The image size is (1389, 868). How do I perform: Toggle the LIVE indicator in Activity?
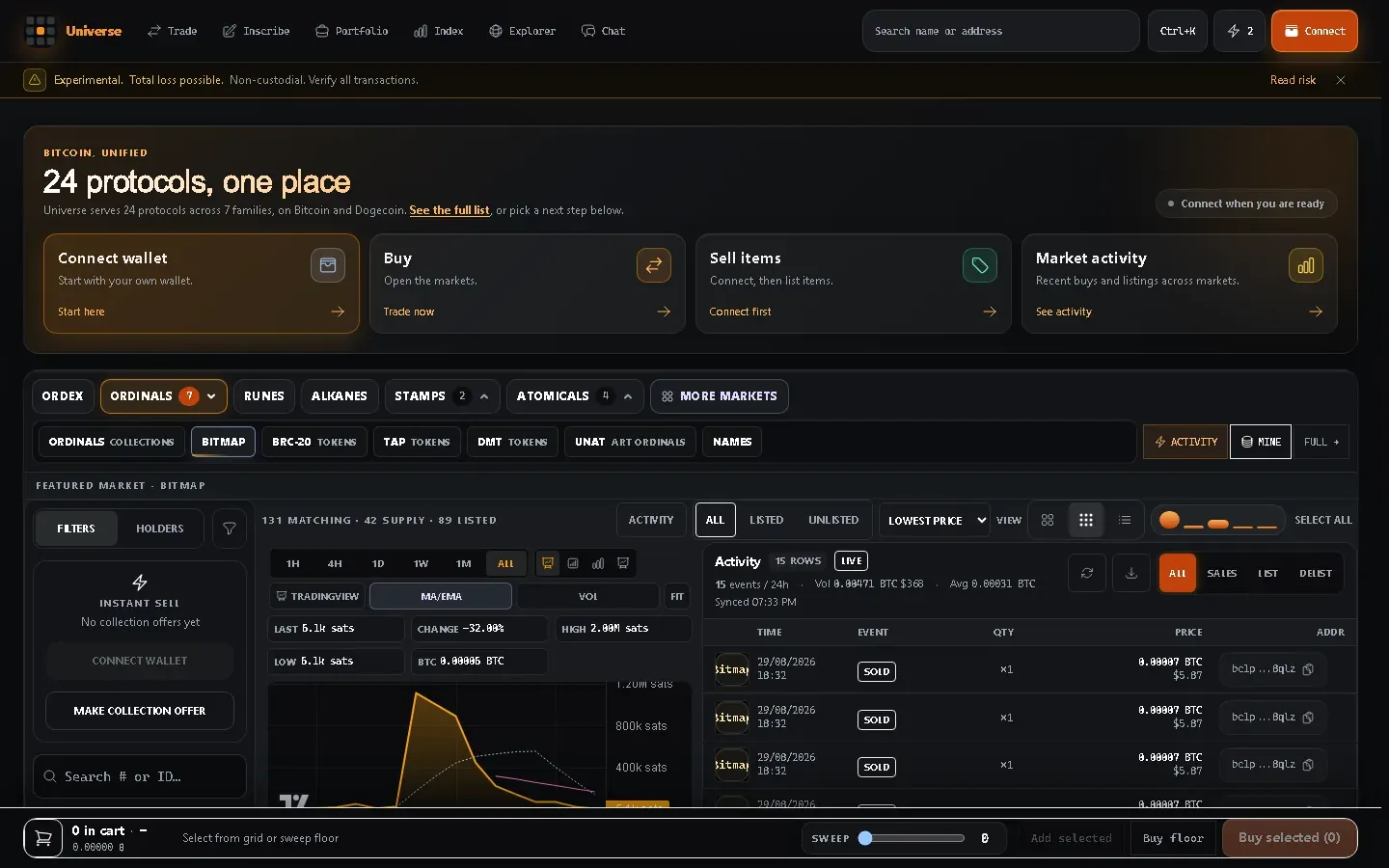point(851,560)
